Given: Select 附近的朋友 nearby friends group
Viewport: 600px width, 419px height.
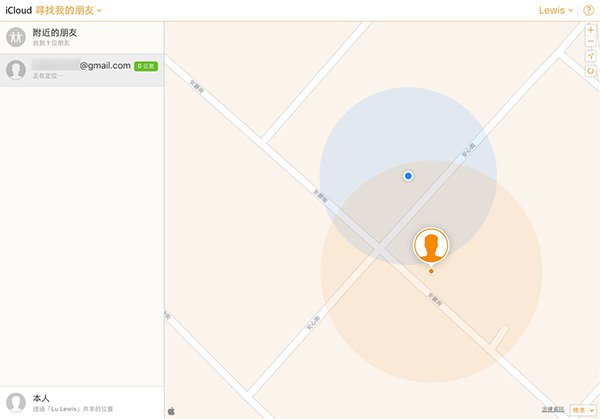Looking at the screenshot, I should click(82, 37).
